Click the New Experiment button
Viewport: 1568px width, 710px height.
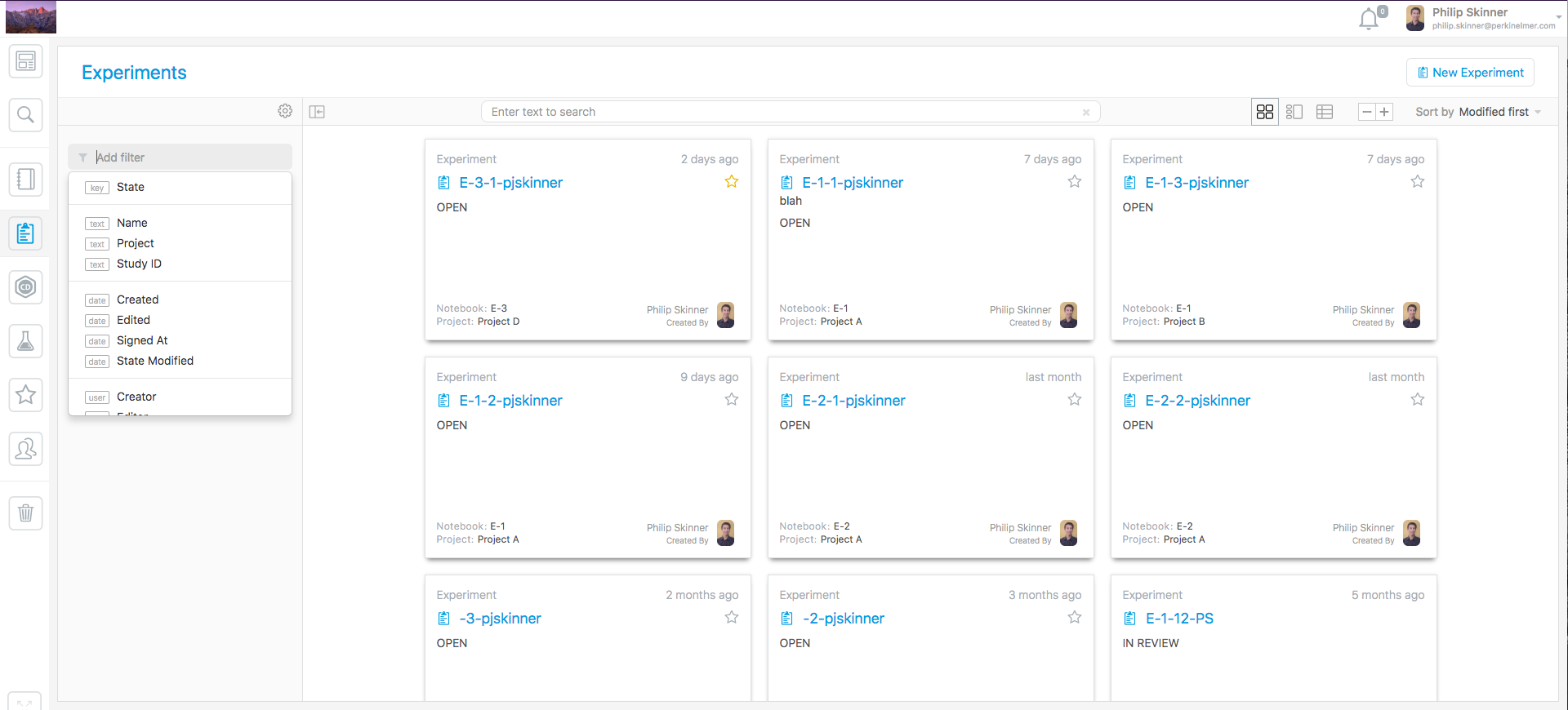pos(1470,73)
